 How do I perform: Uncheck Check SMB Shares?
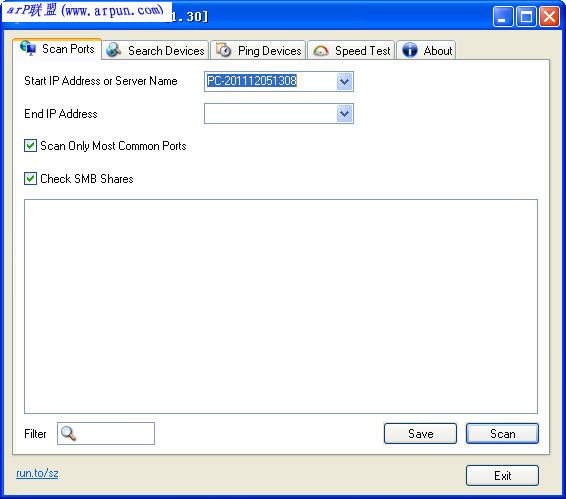click(30, 178)
